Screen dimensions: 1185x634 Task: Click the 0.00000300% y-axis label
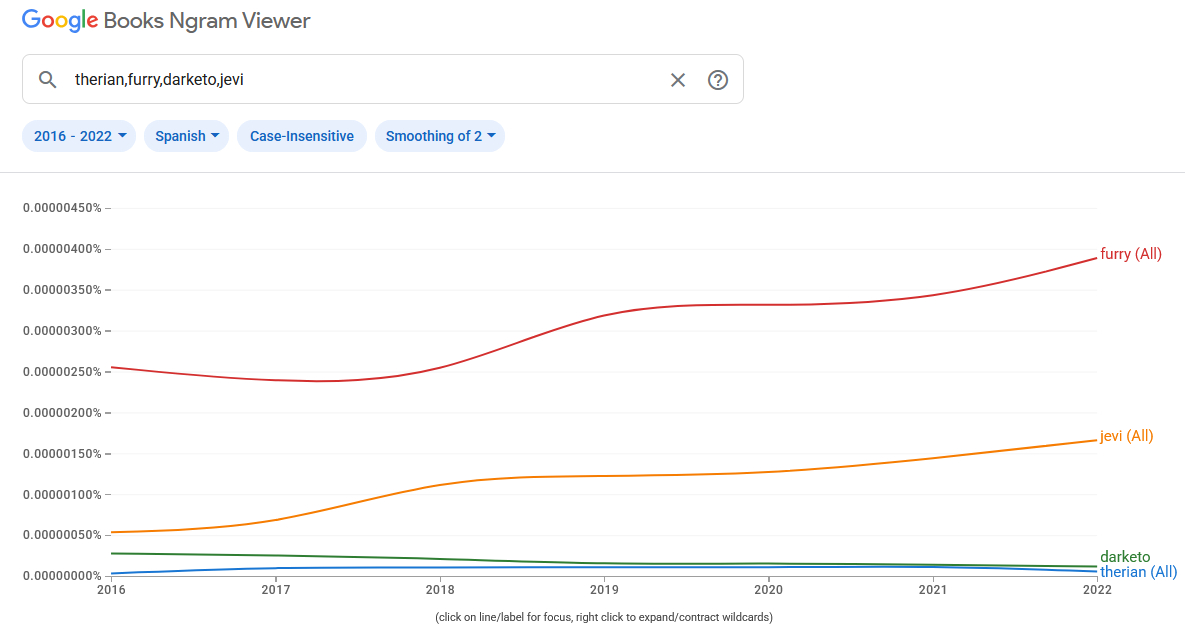point(62,331)
